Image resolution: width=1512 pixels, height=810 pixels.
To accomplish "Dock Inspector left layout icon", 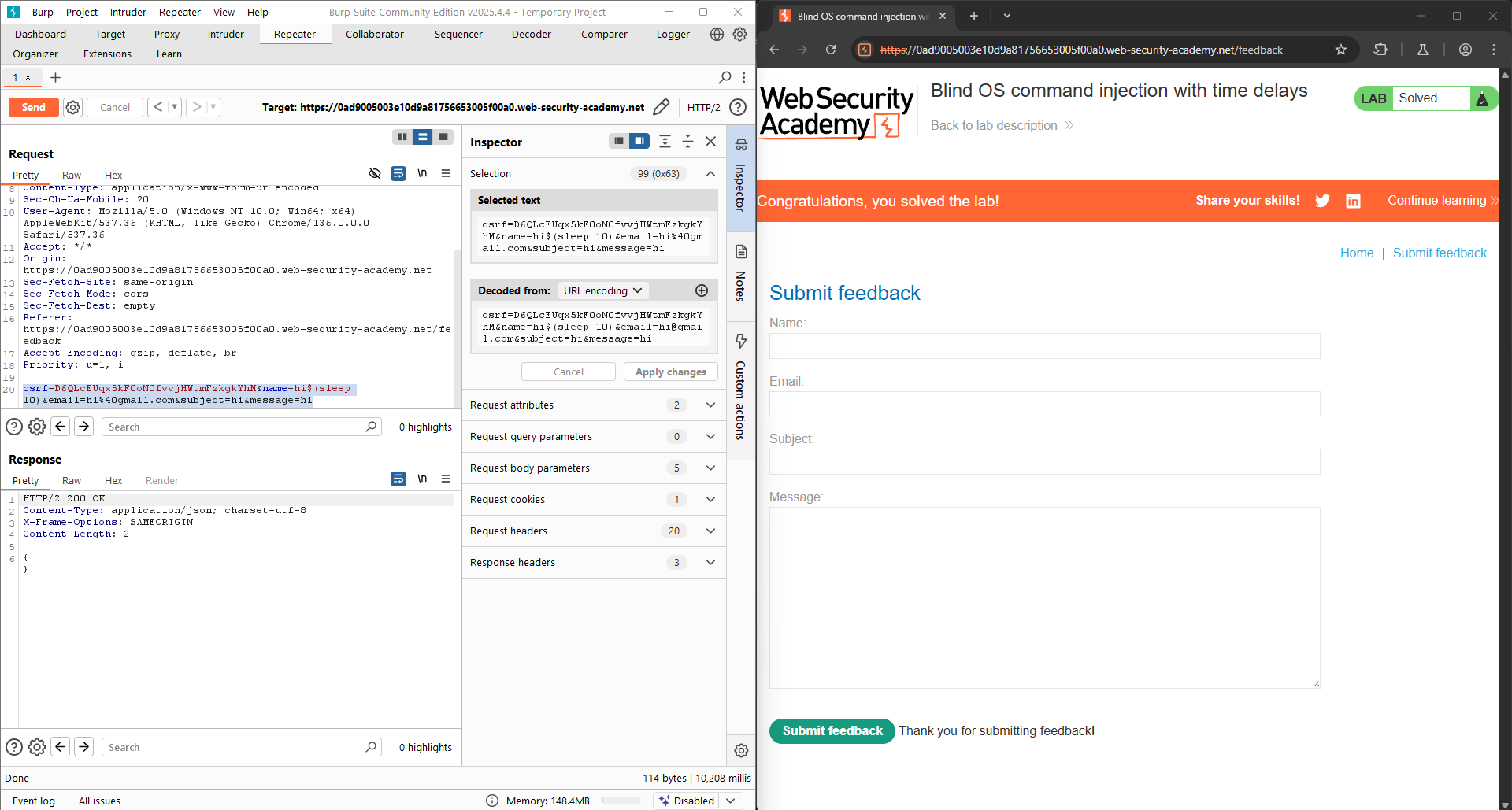I will pos(619,141).
